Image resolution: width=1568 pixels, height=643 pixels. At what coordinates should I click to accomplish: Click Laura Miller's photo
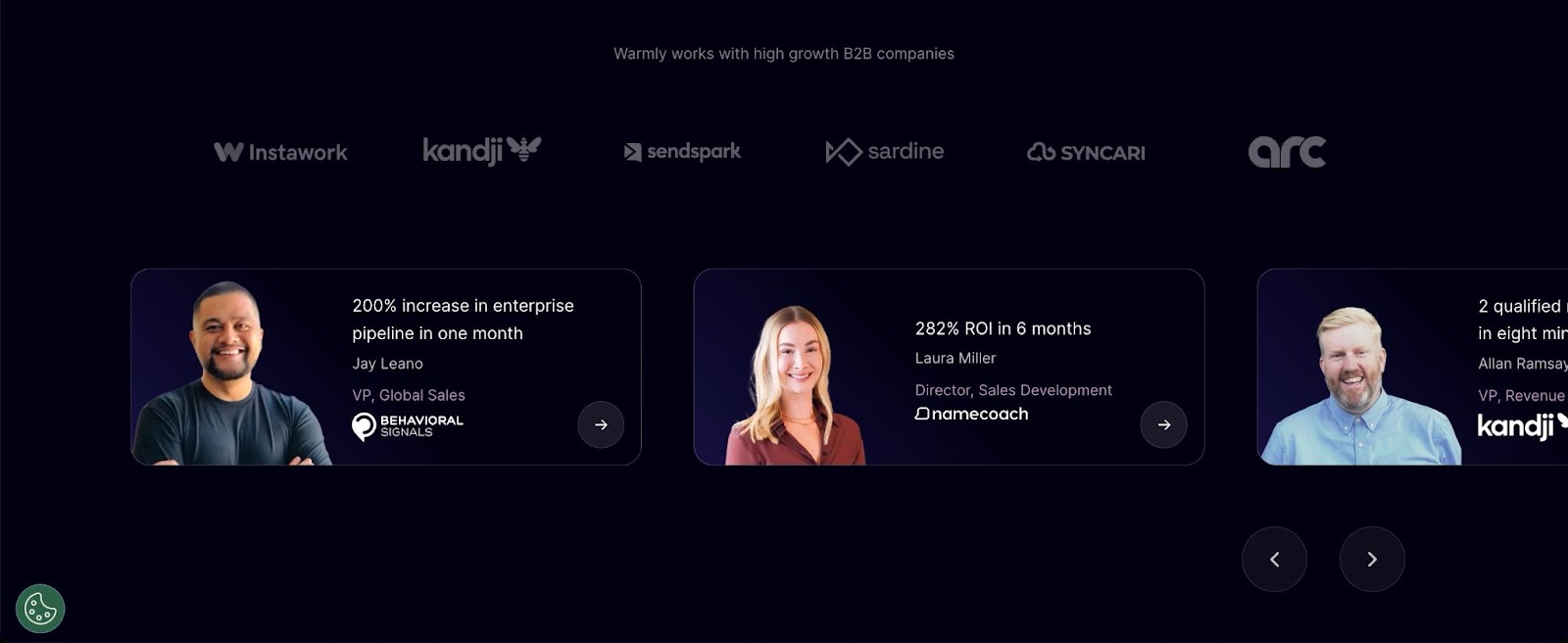(x=795, y=385)
